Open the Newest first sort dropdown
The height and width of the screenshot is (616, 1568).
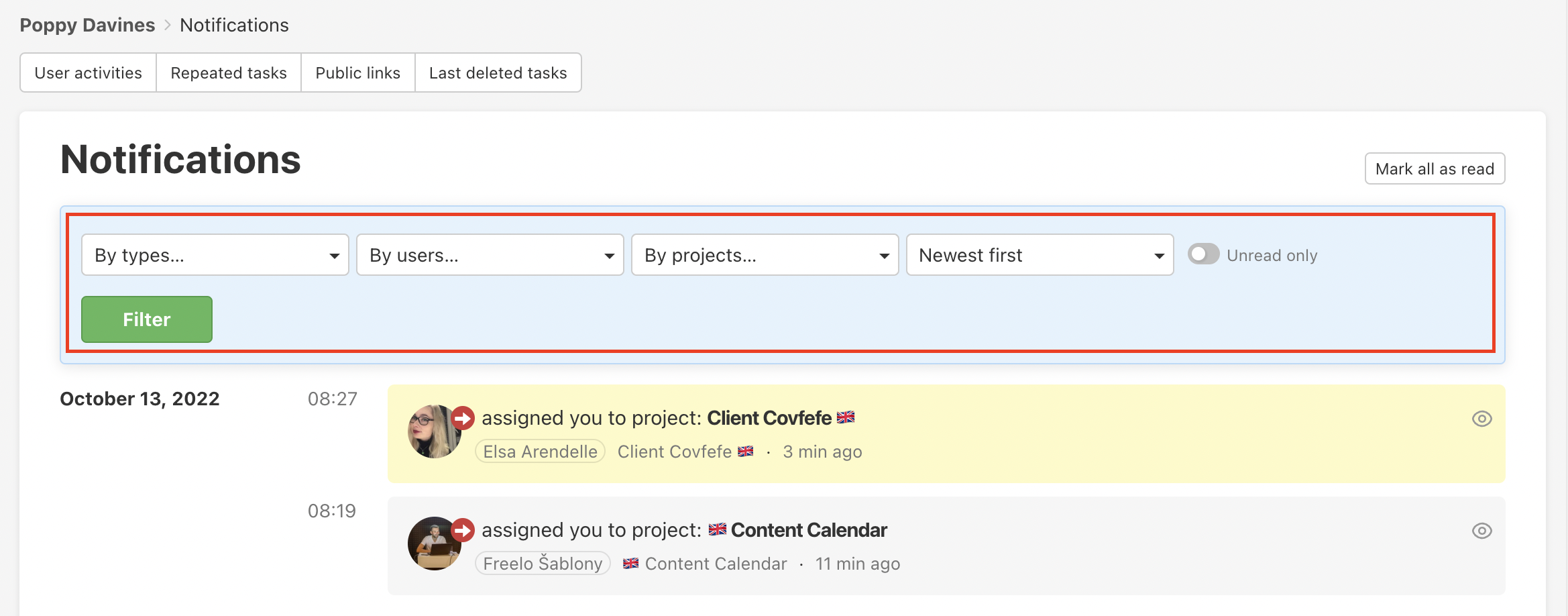click(x=1040, y=255)
